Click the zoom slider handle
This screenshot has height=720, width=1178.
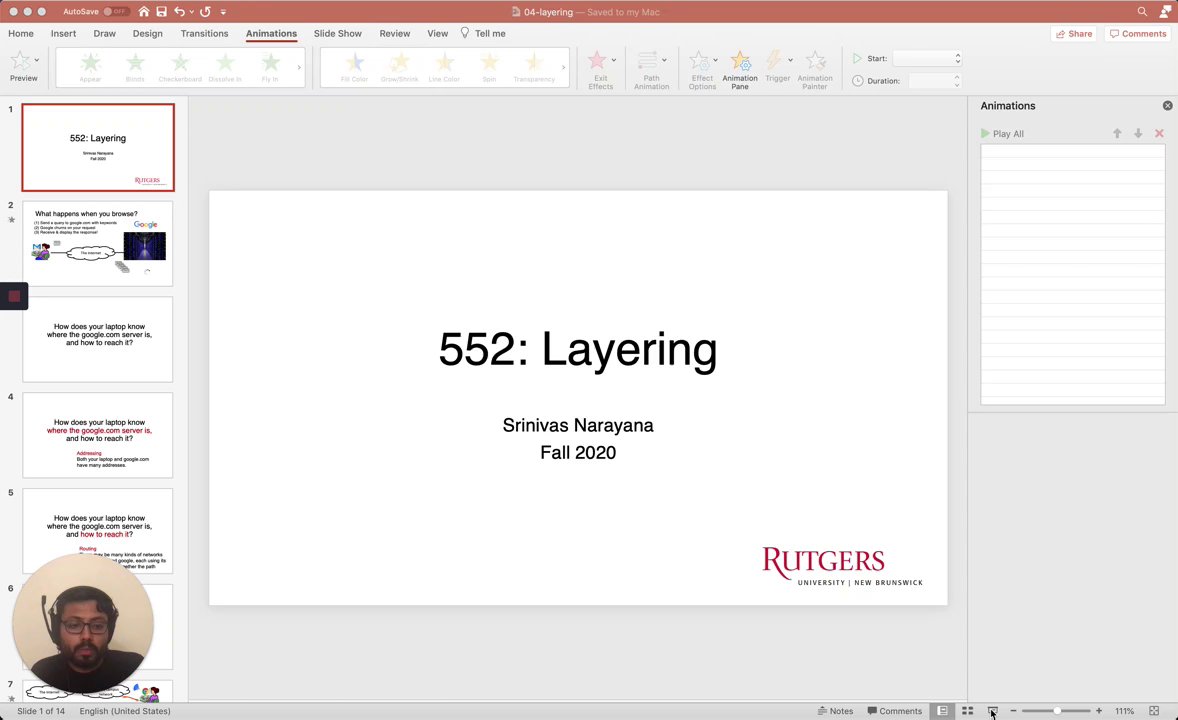[x=1057, y=711]
